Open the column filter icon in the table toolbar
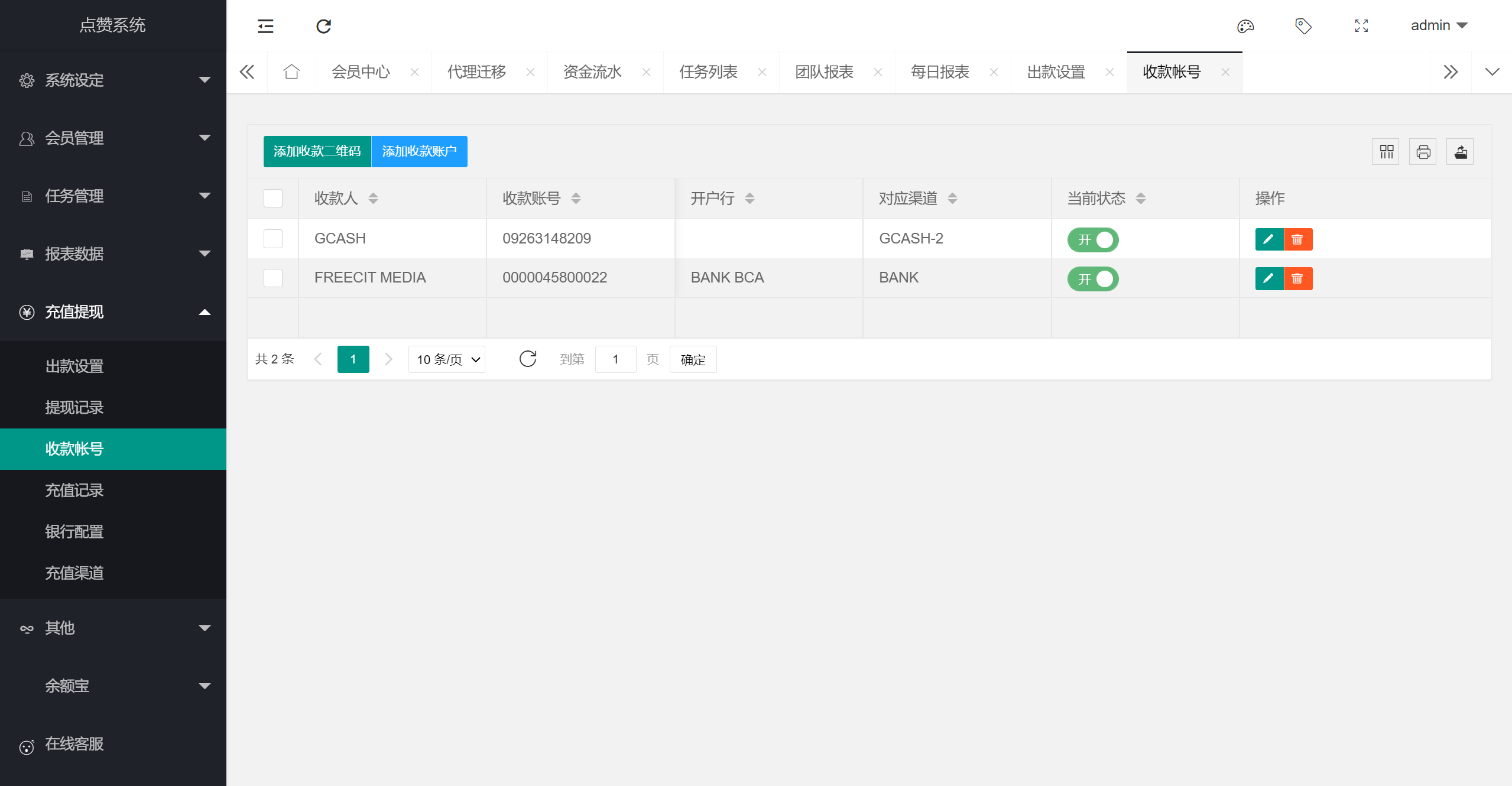Image resolution: width=1512 pixels, height=786 pixels. [x=1386, y=152]
